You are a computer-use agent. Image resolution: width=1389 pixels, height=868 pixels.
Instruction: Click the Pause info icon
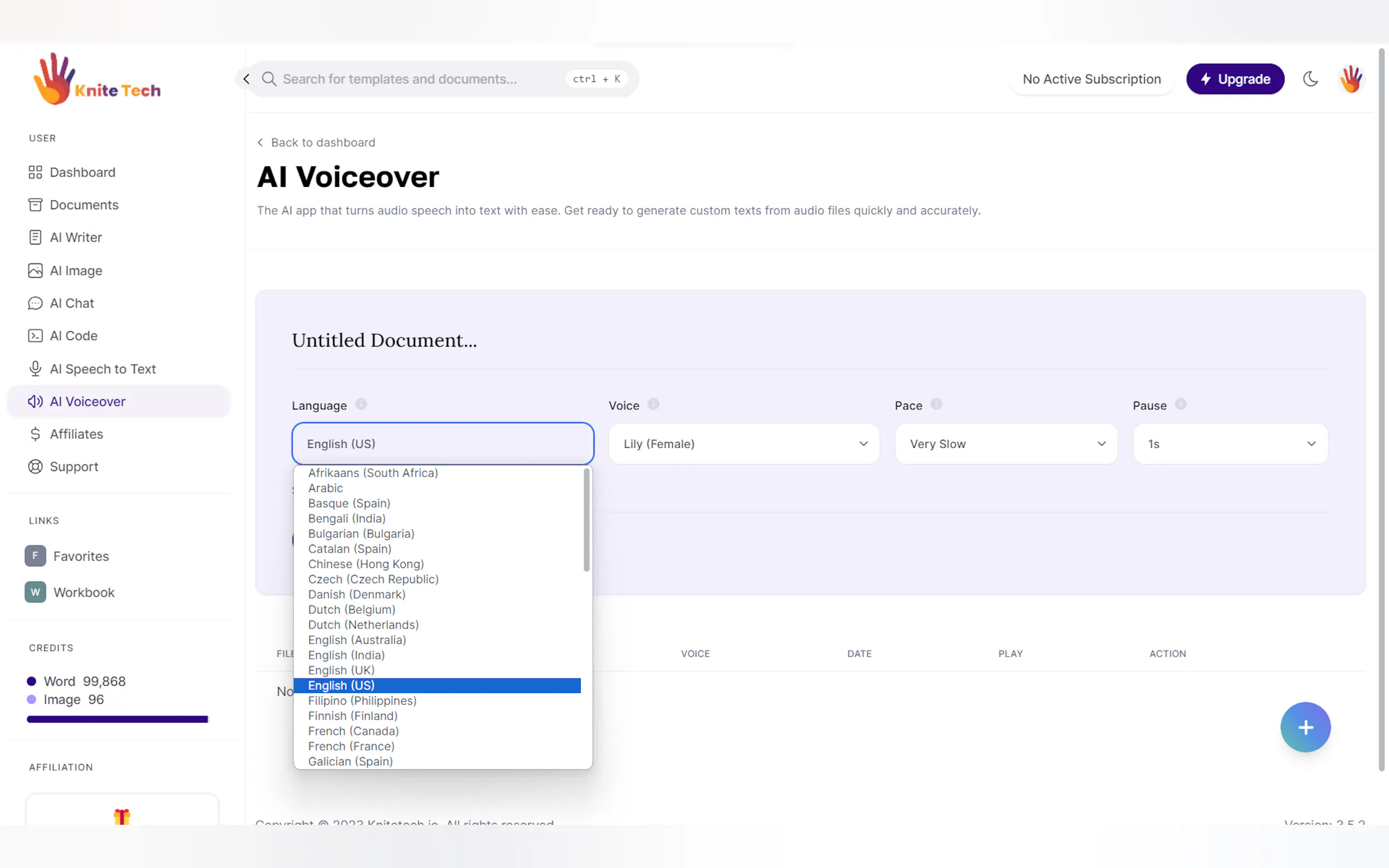point(1180,404)
